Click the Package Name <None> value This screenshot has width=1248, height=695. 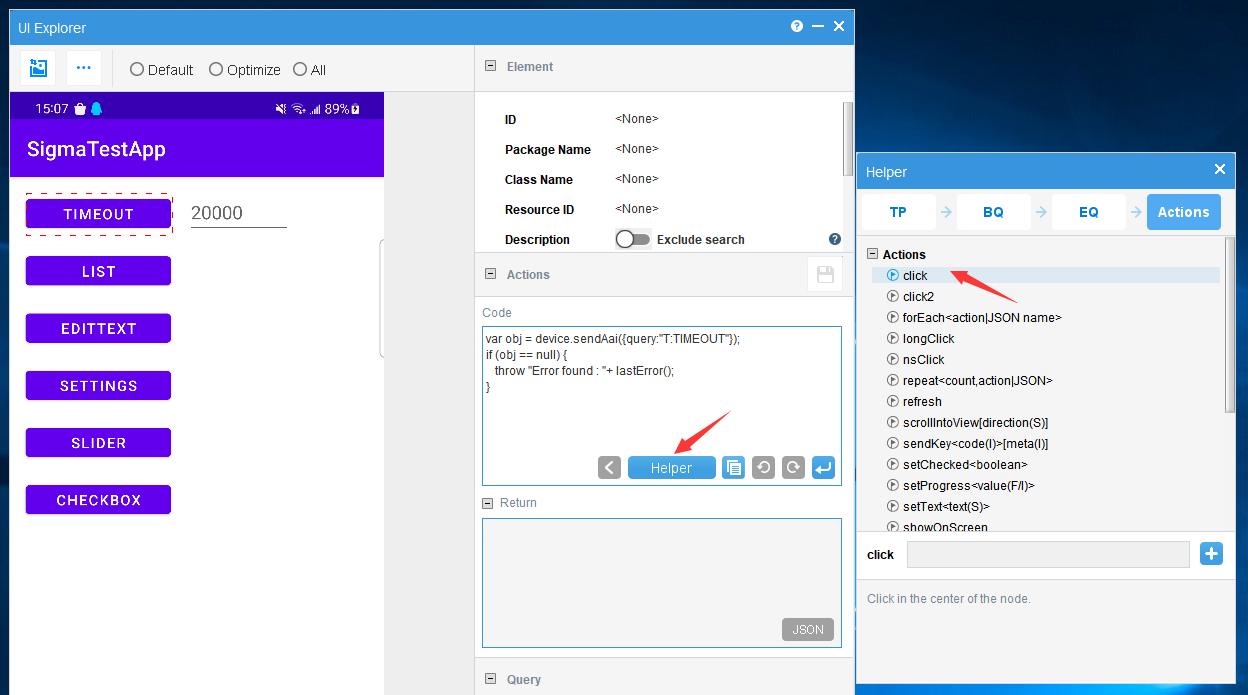(637, 149)
